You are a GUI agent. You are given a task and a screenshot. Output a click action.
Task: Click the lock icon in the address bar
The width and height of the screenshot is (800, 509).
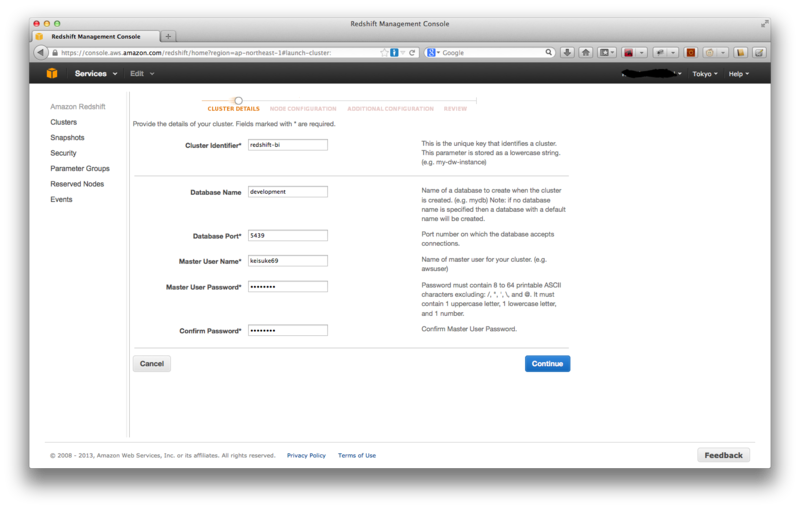click(x=55, y=53)
